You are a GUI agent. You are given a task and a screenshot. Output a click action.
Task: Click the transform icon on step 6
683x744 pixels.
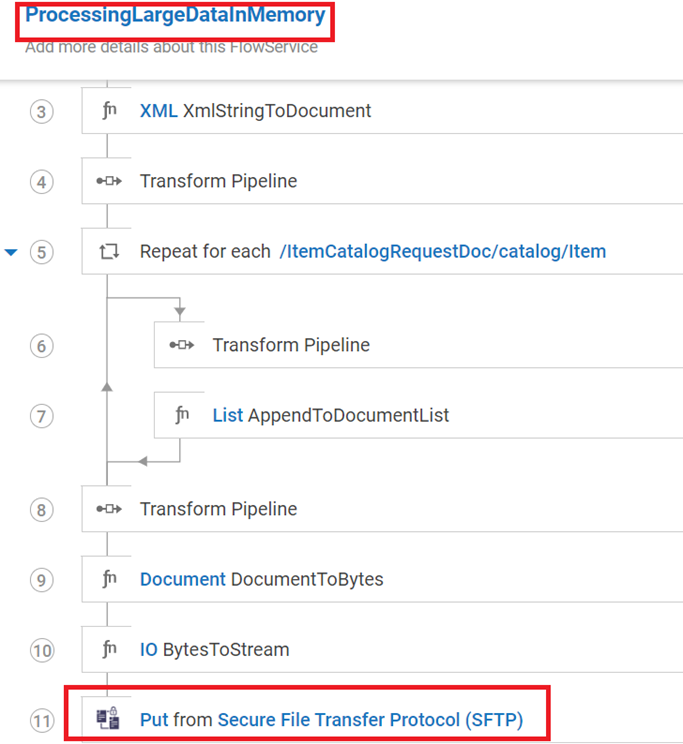point(182,345)
